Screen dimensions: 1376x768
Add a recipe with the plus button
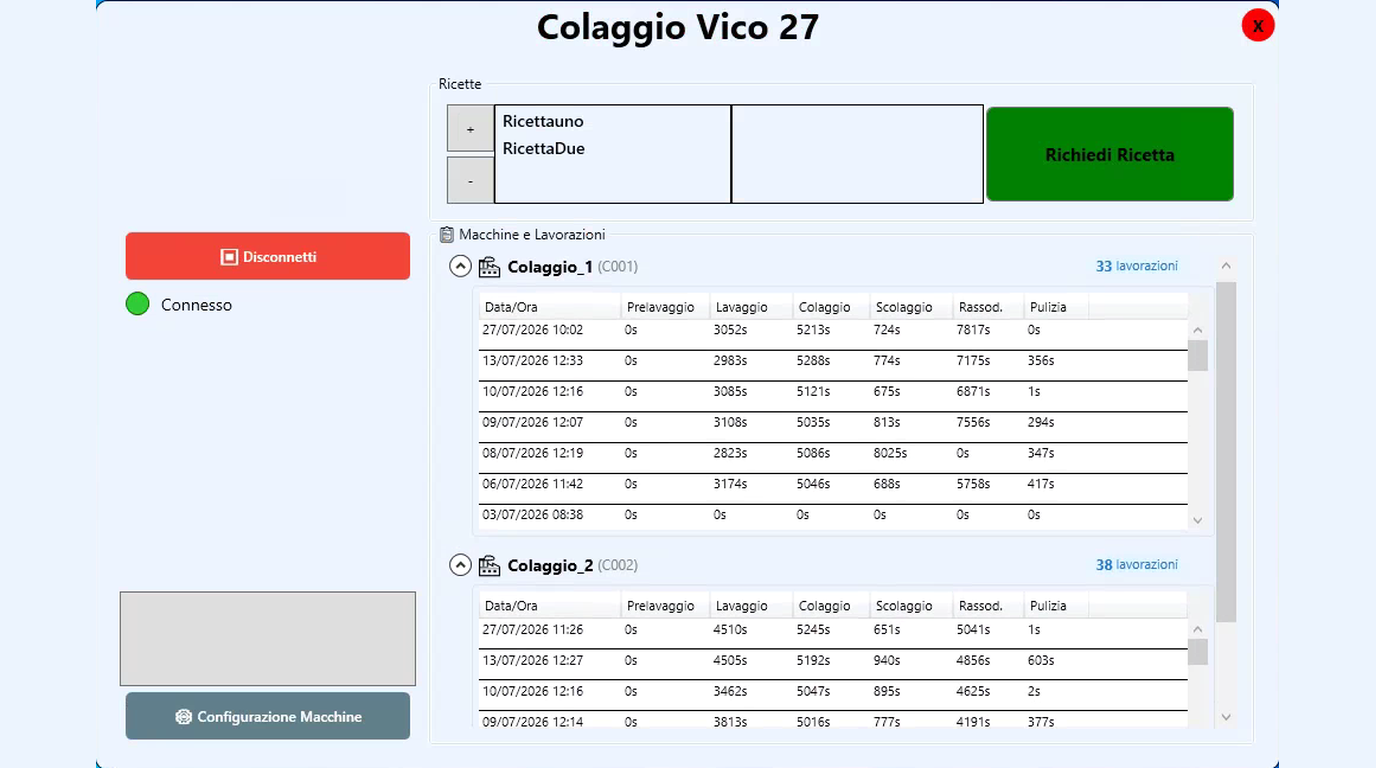point(470,129)
